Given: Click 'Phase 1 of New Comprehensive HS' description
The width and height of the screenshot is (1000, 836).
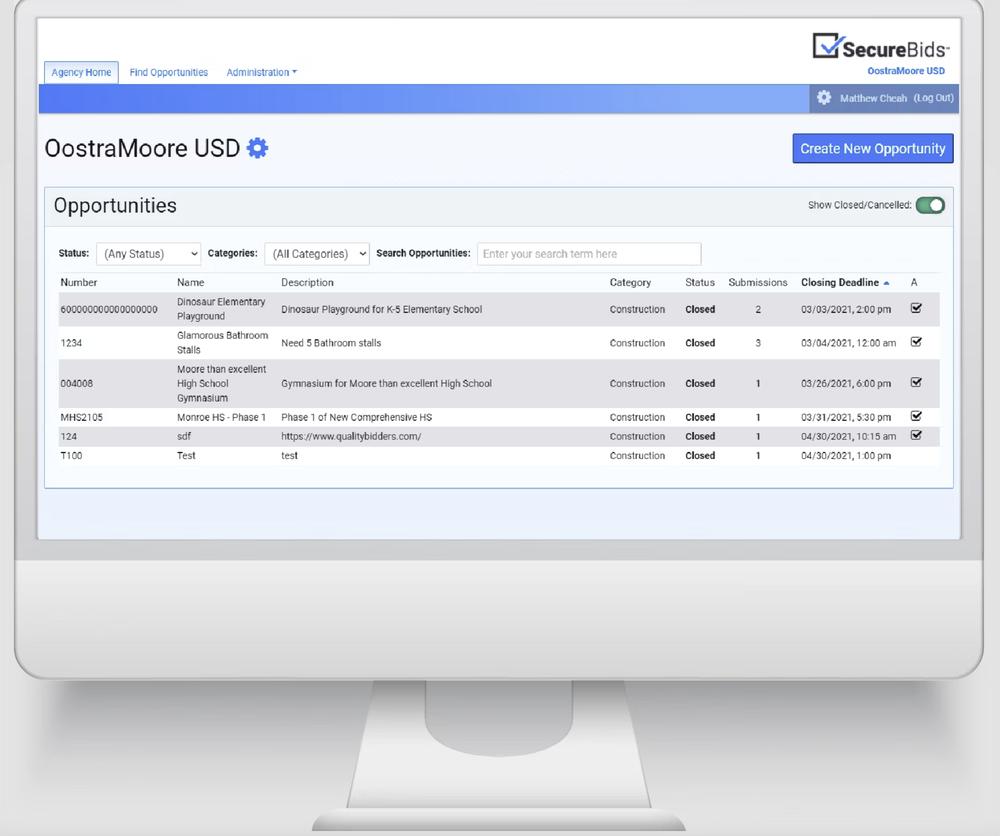Looking at the screenshot, I should coord(357,417).
